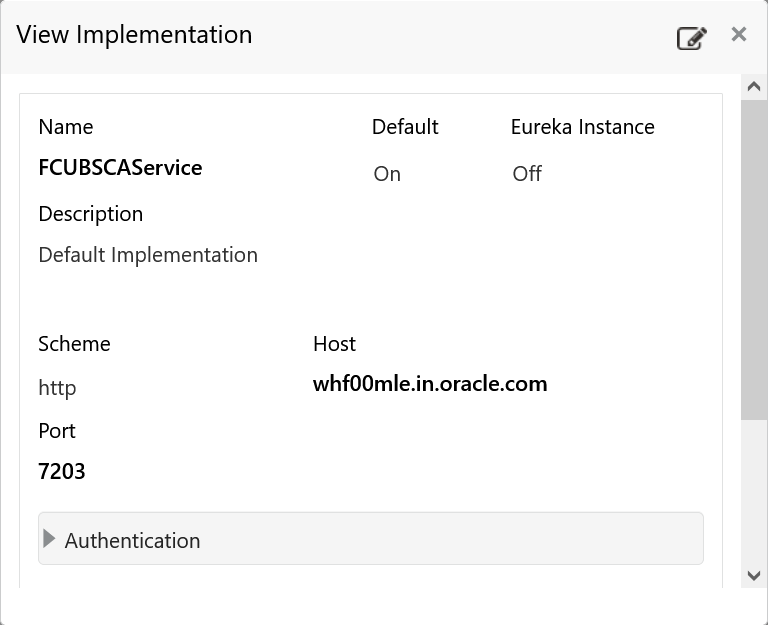The image size is (768, 625).
Task: Select the FCUBSCAService name value
Action: pos(120,168)
